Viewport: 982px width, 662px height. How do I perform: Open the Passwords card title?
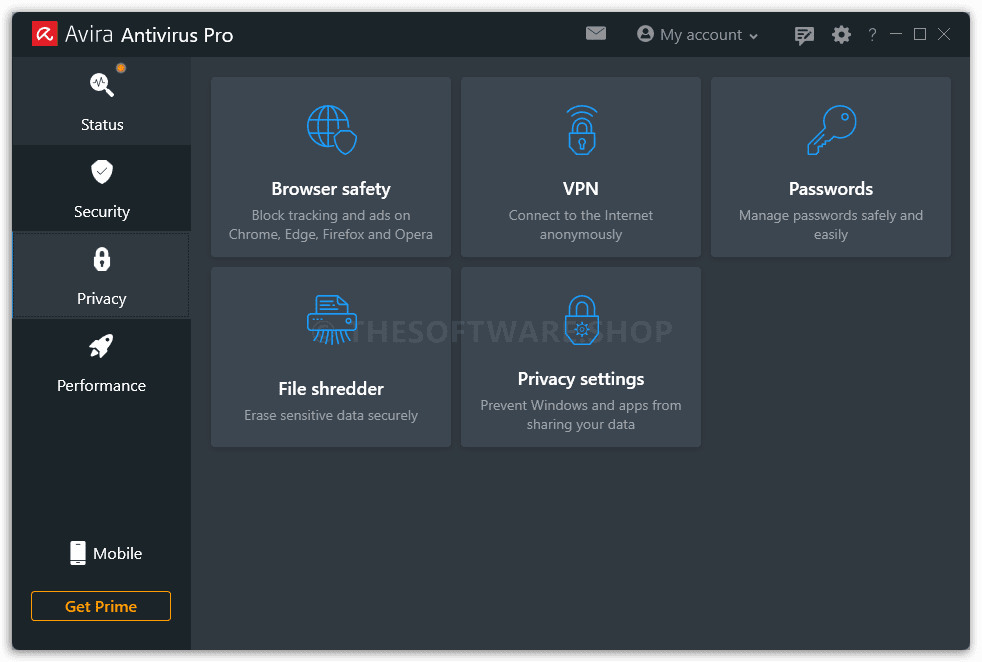830,189
